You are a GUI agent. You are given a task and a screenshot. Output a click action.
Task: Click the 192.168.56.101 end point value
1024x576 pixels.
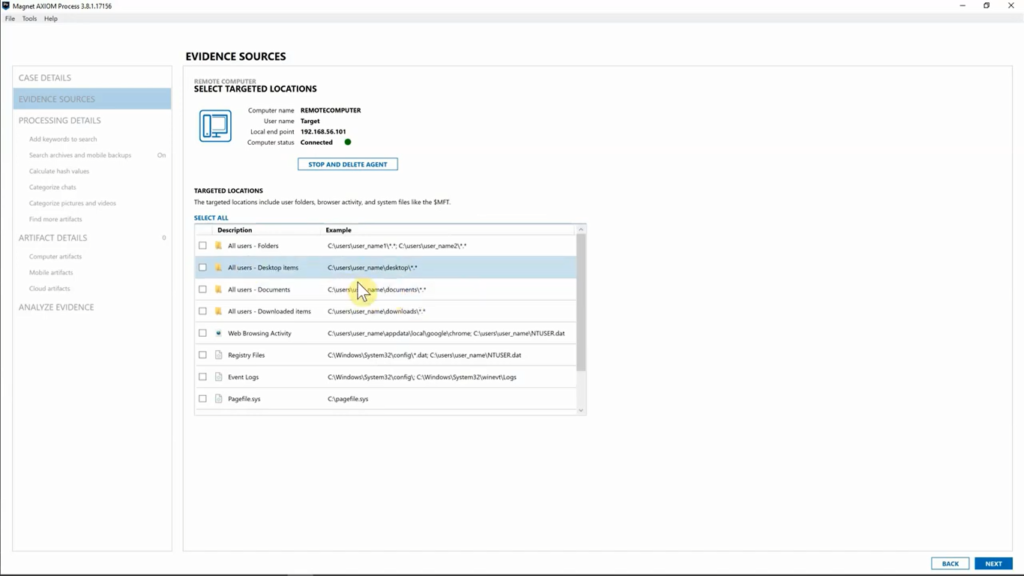pos(323,132)
